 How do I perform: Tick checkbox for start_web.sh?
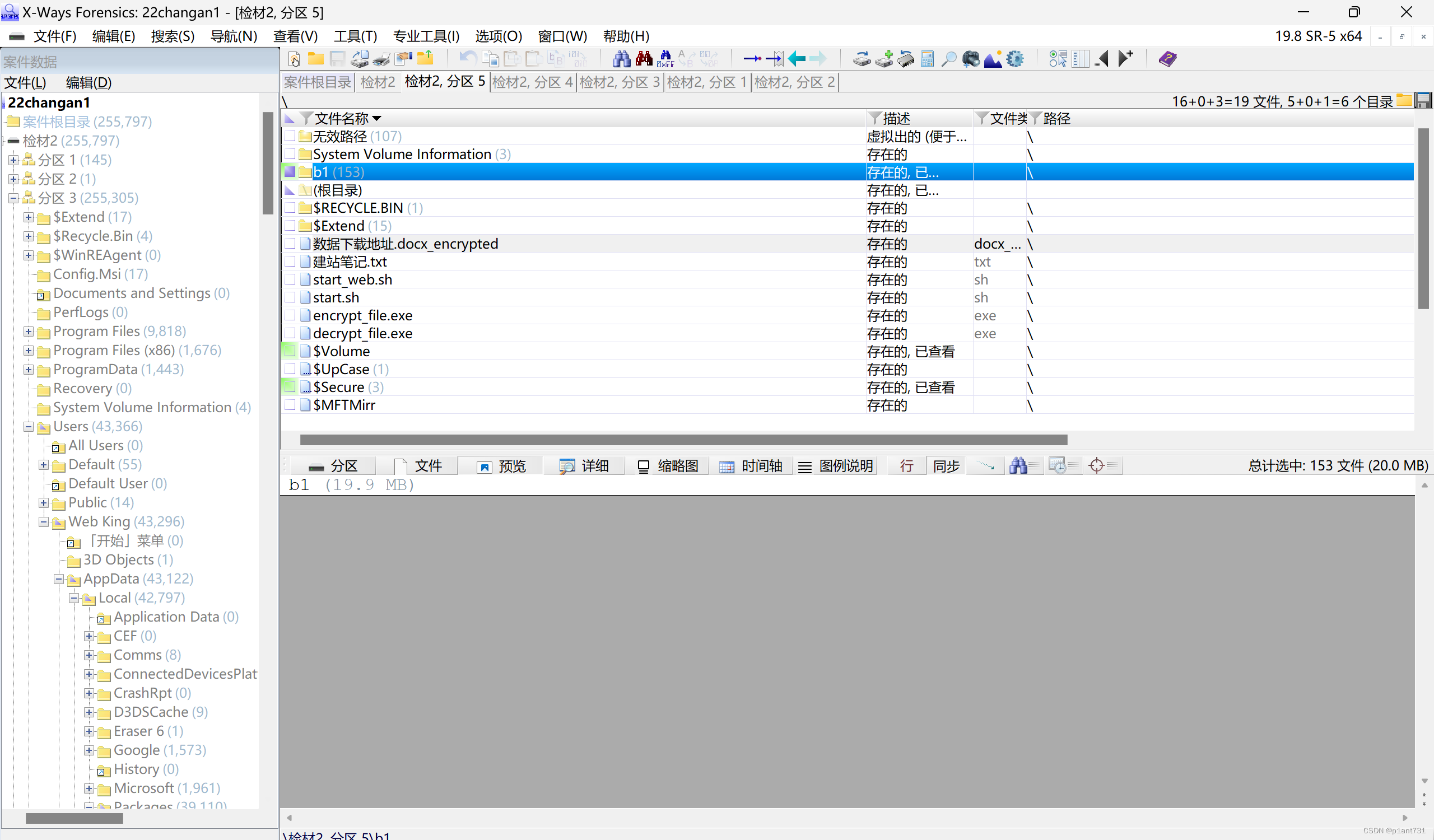pos(290,280)
